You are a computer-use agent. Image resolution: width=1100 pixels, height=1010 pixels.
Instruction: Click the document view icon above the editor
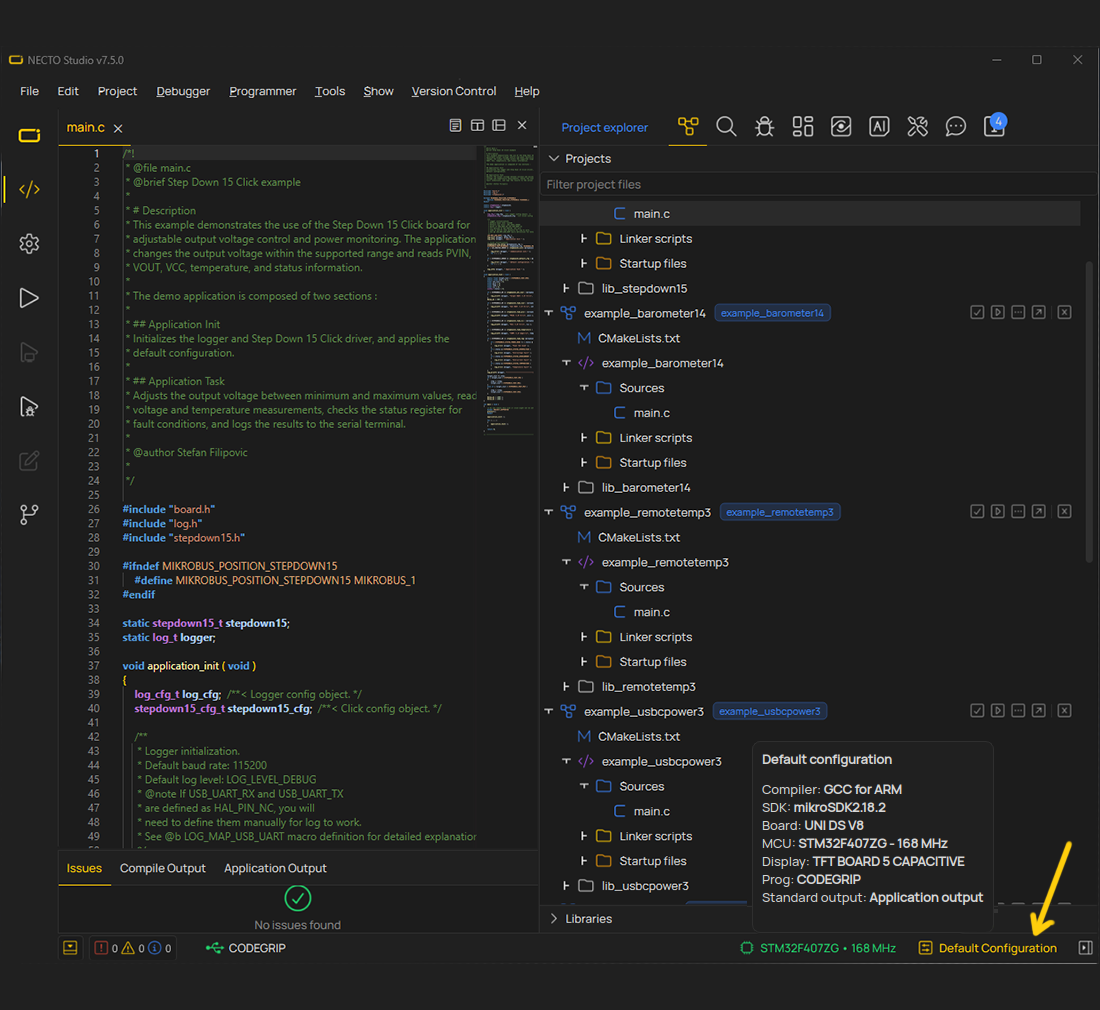455,125
